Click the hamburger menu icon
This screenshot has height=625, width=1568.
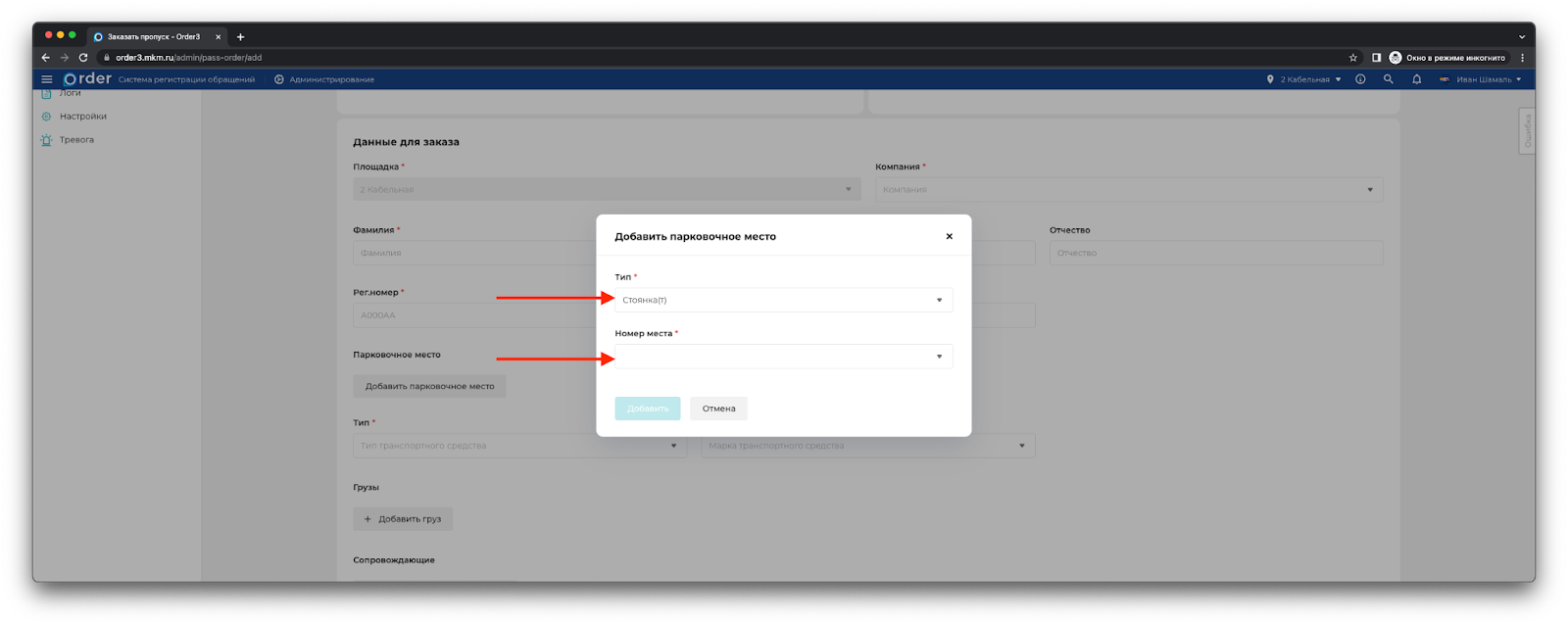pos(46,79)
